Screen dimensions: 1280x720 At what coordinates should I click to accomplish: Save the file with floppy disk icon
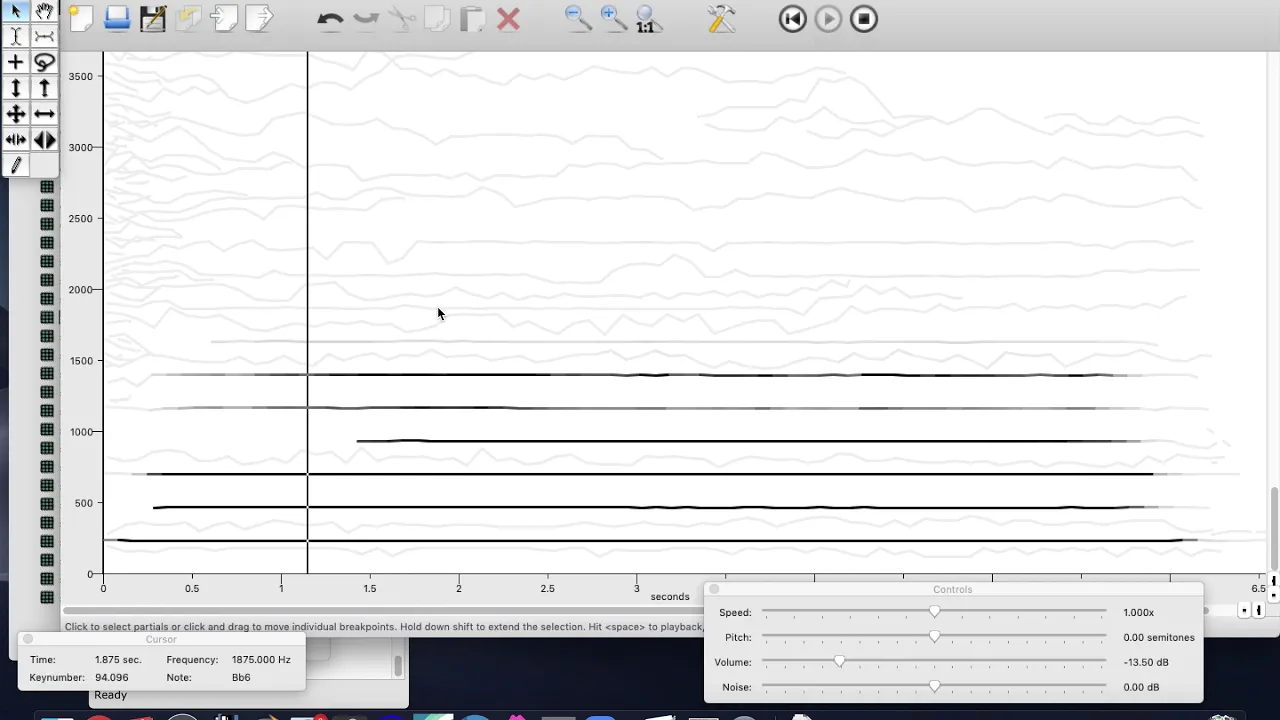coord(153,19)
